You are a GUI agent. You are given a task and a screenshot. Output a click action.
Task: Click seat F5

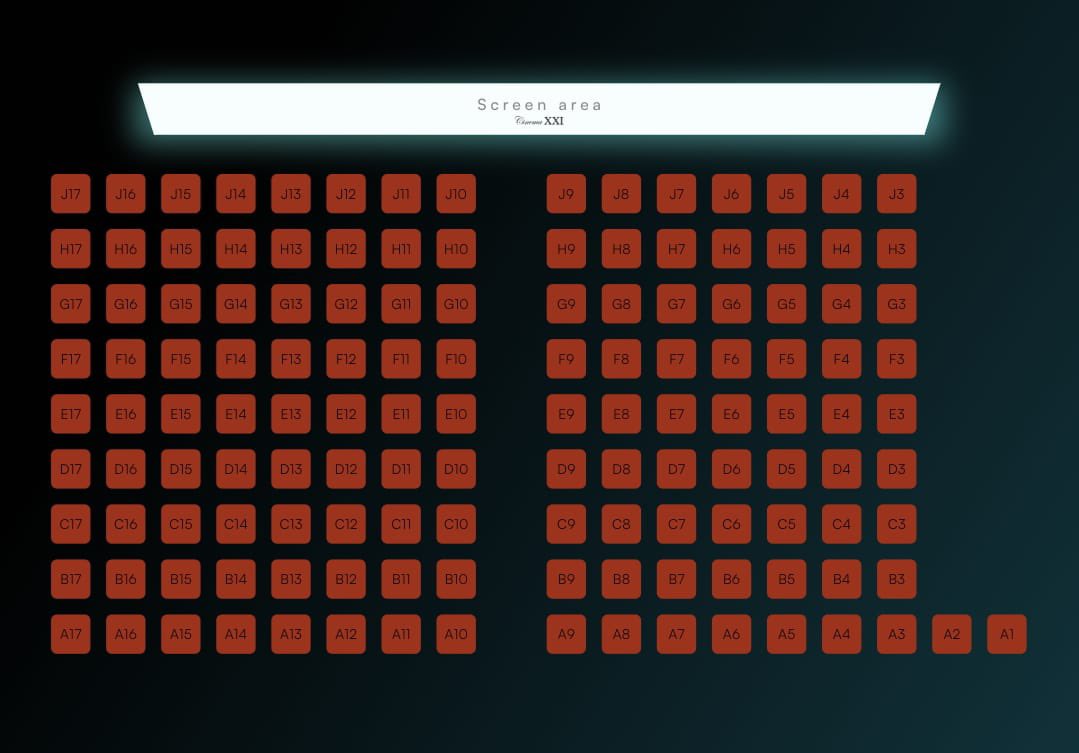(787, 359)
